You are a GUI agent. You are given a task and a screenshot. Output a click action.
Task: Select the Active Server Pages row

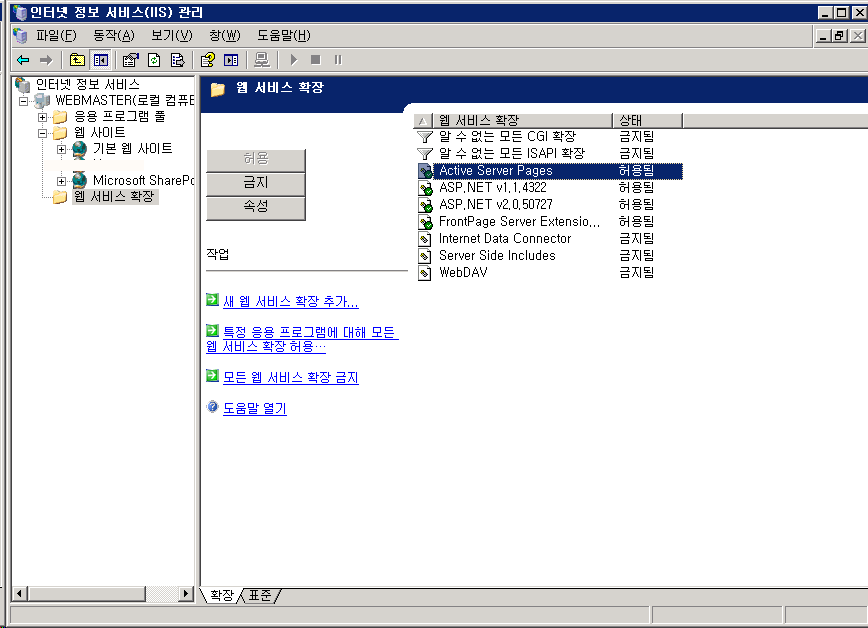pos(550,171)
